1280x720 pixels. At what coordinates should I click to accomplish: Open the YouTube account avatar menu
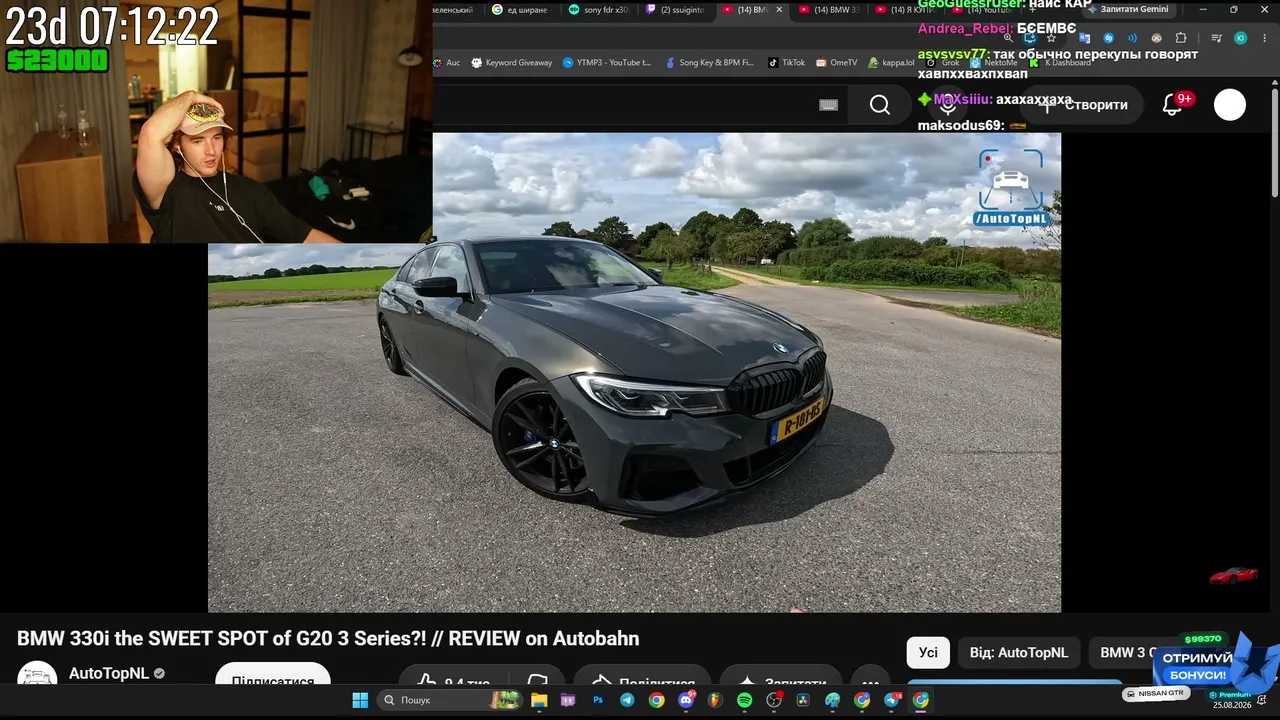tap(1230, 105)
